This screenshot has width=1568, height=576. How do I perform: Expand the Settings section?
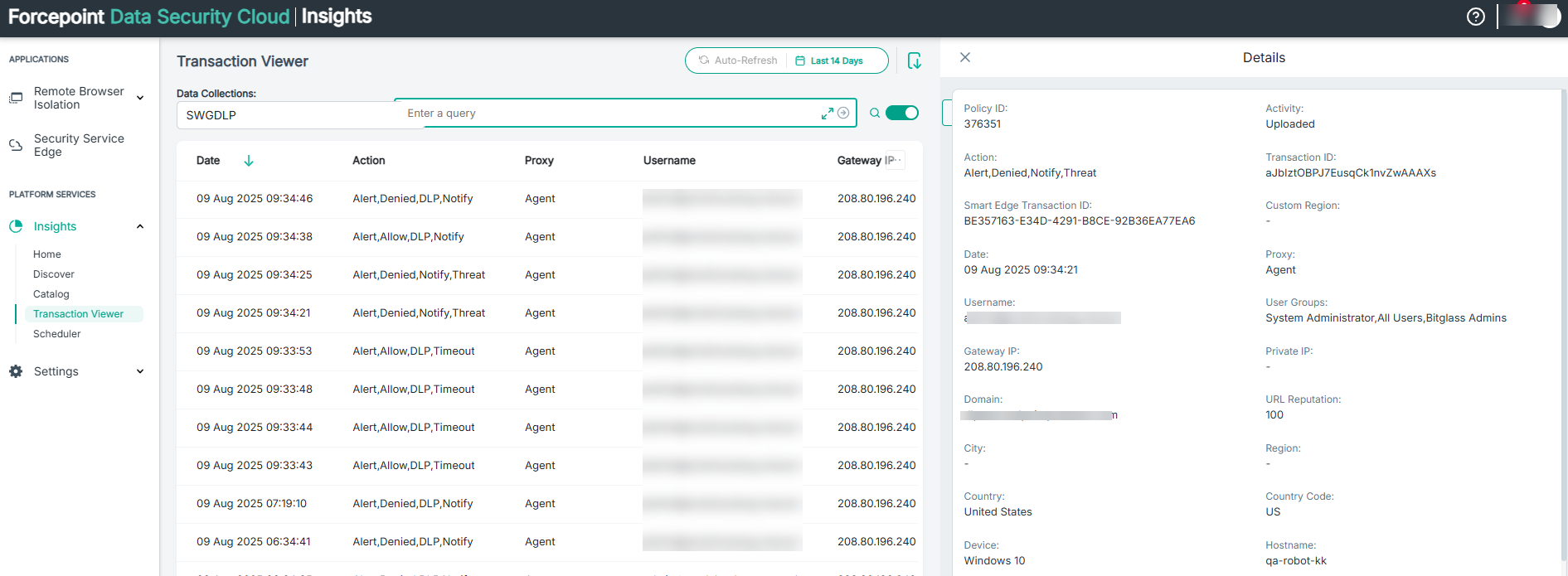coord(140,371)
